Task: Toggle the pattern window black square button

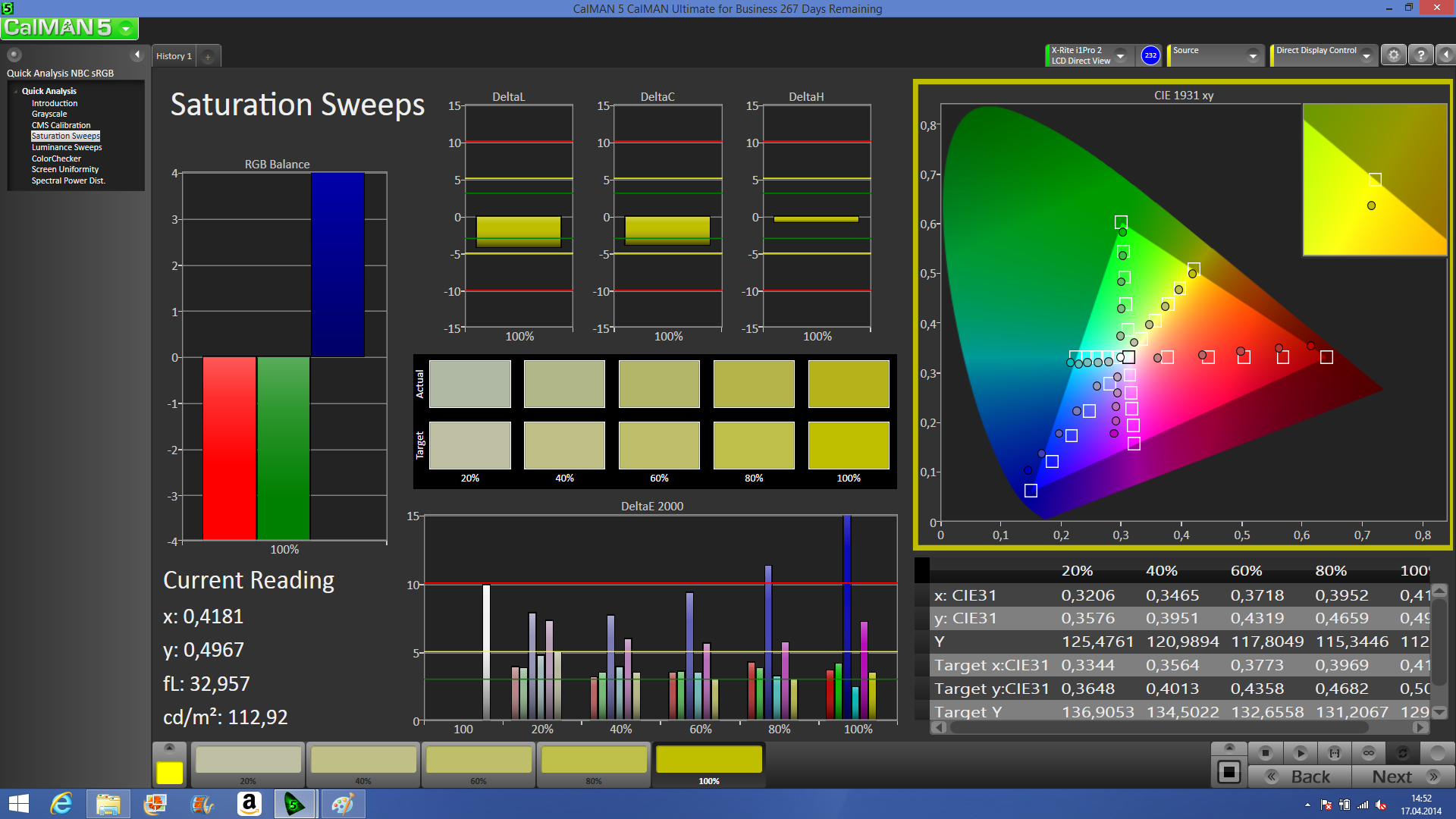Action: click(x=1228, y=773)
